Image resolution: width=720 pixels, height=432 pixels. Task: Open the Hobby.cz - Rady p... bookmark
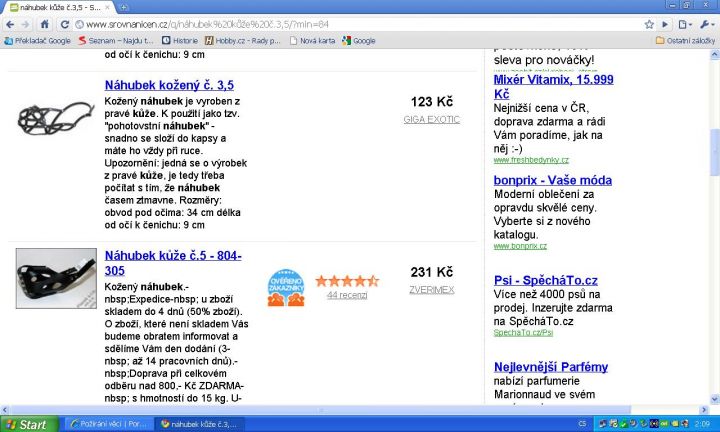click(x=242, y=41)
